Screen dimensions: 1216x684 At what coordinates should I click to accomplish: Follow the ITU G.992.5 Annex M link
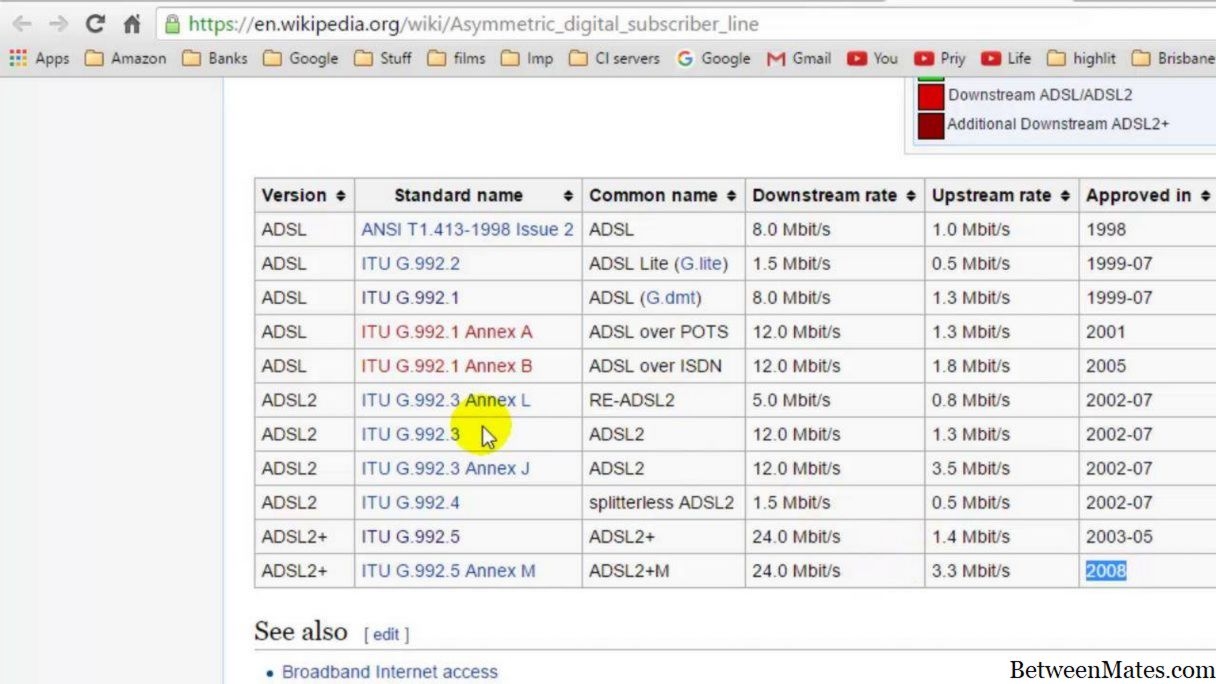448,571
